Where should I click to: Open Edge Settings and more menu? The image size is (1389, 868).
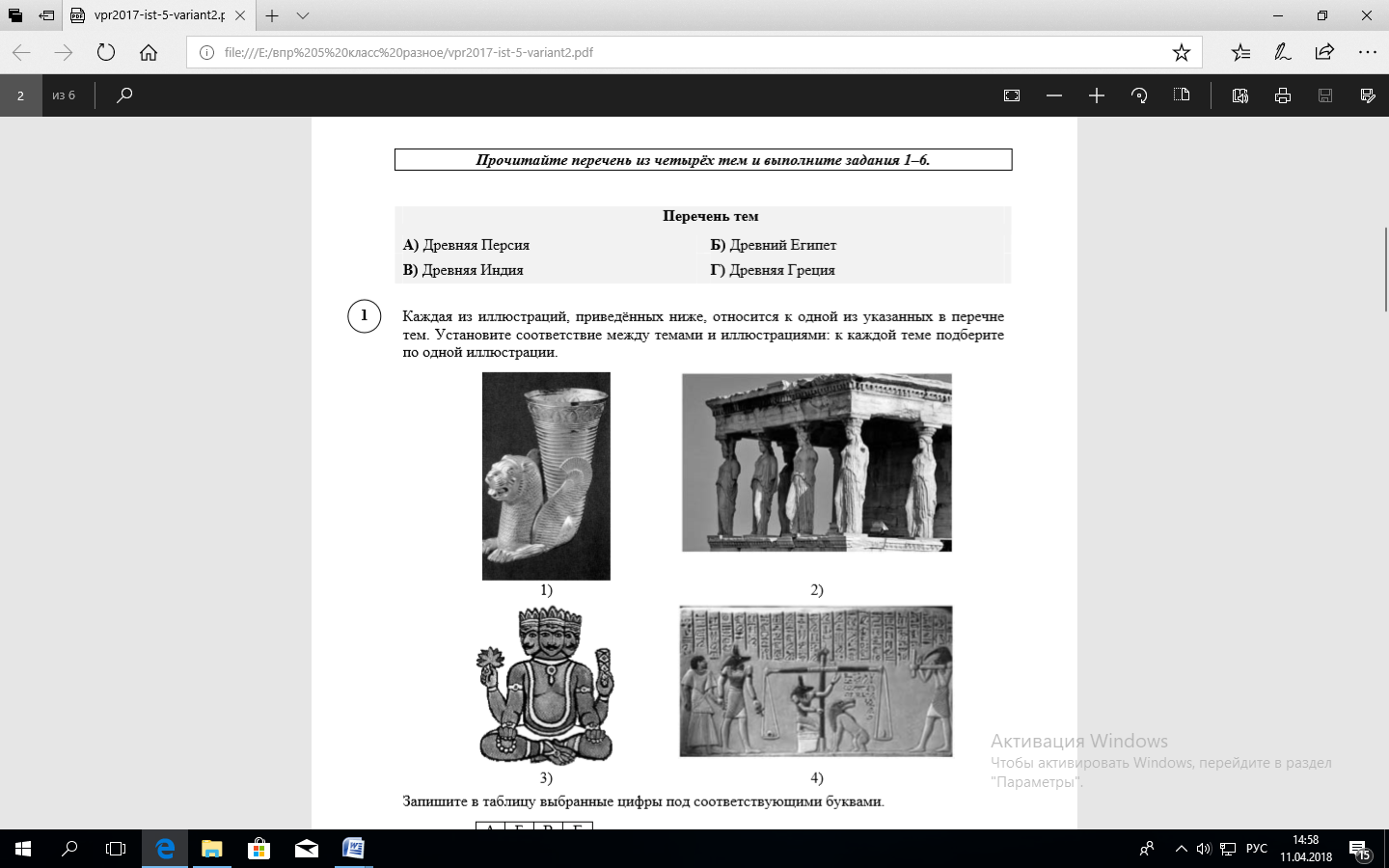point(1367,52)
